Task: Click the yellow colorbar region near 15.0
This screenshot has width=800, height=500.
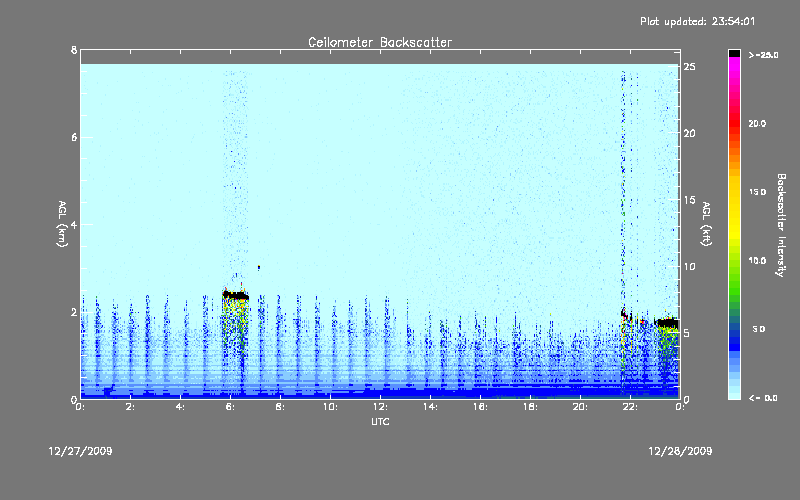Action: click(x=734, y=192)
